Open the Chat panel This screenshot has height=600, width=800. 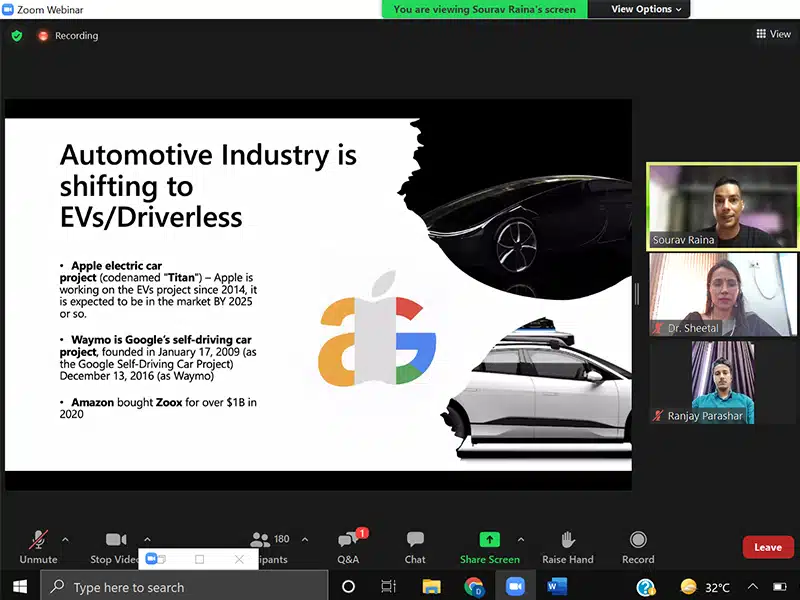[415, 541]
